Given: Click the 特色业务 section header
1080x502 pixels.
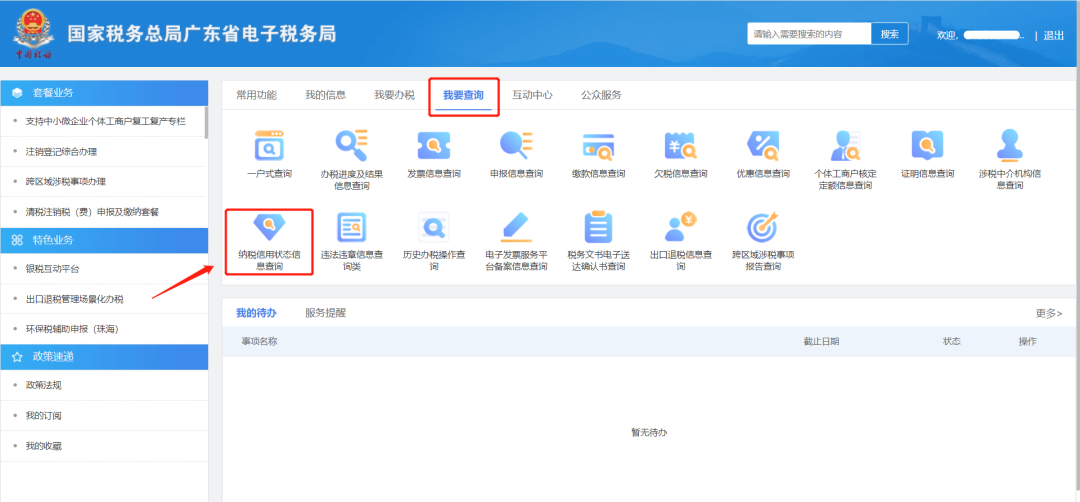Looking at the screenshot, I should [x=104, y=240].
